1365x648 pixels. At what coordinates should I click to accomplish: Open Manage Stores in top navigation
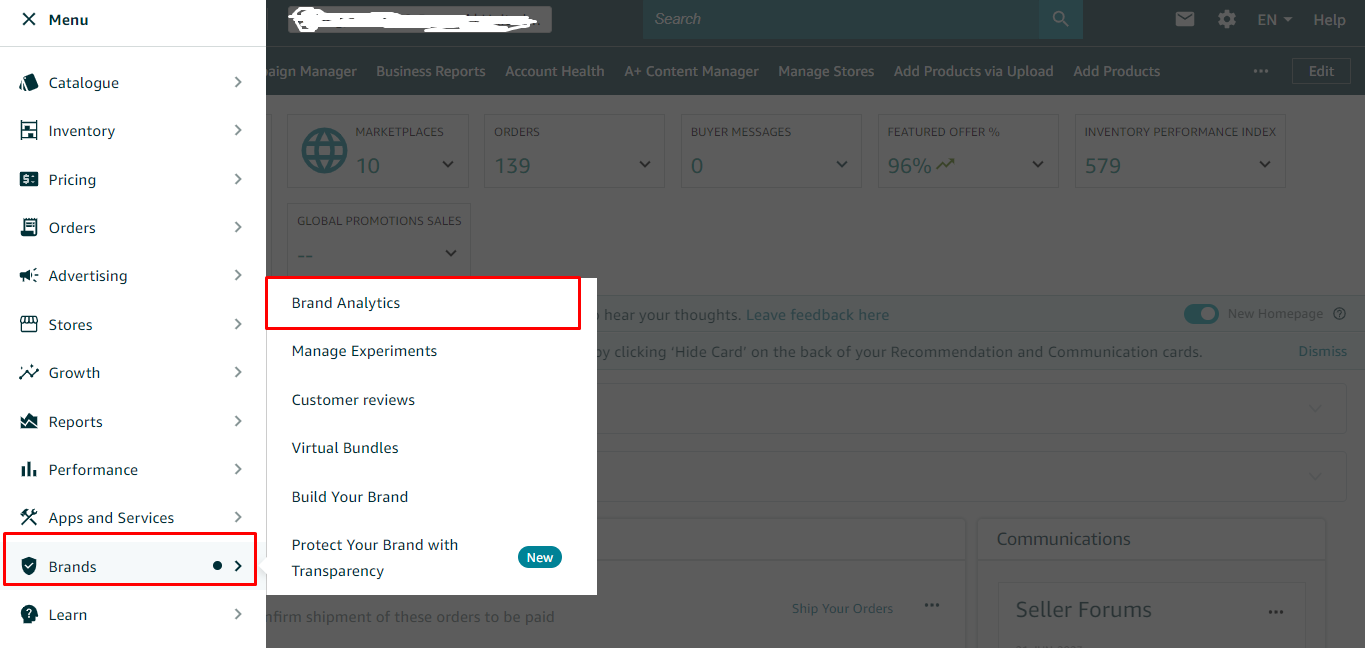pyautogui.click(x=826, y=71)
